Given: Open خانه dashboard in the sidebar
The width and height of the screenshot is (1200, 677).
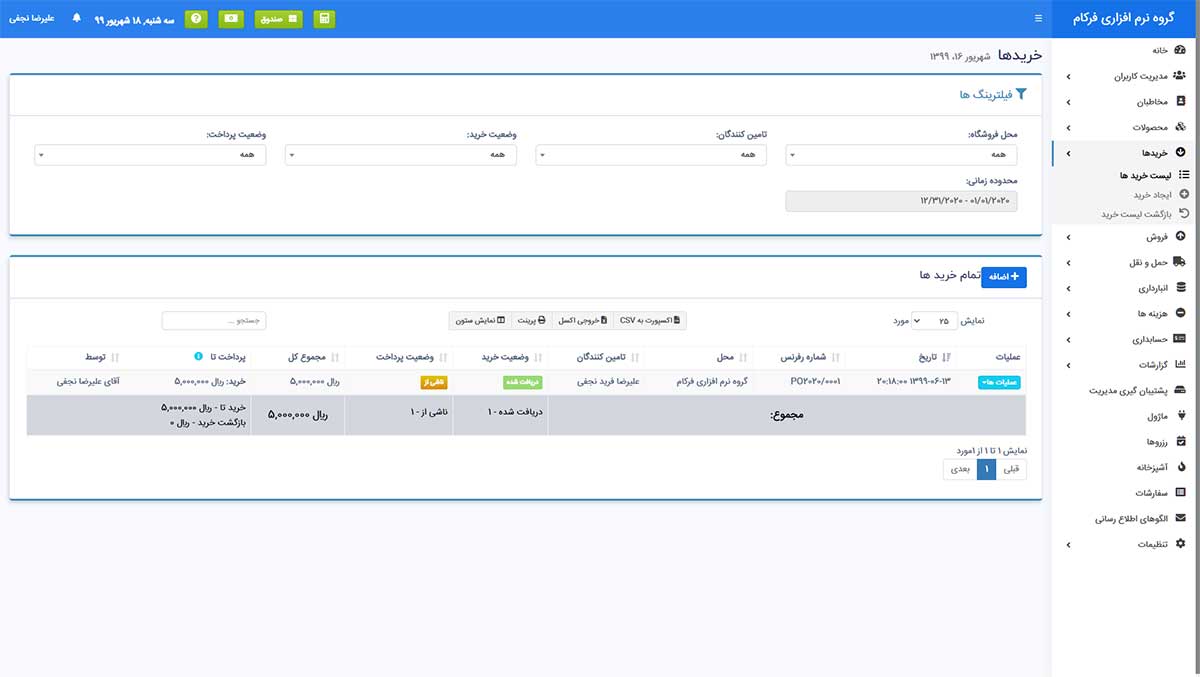Looking at the screenshot, I should [x=1159, y=50].
